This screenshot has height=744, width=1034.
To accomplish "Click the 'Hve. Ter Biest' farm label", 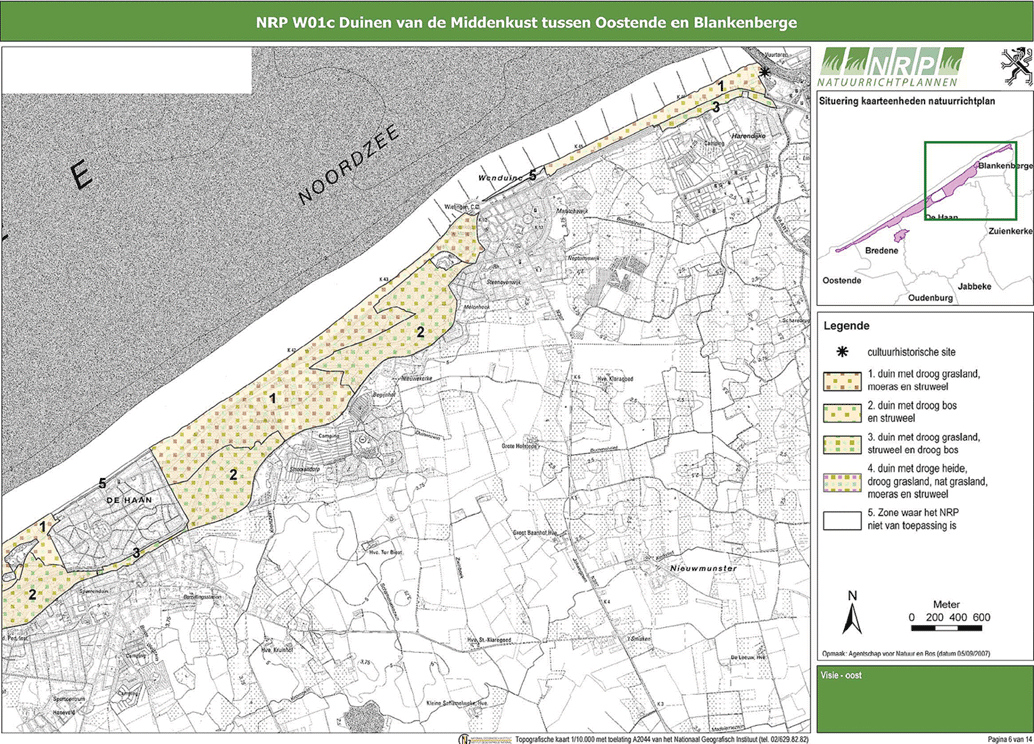I will click(x=384, y=552).
